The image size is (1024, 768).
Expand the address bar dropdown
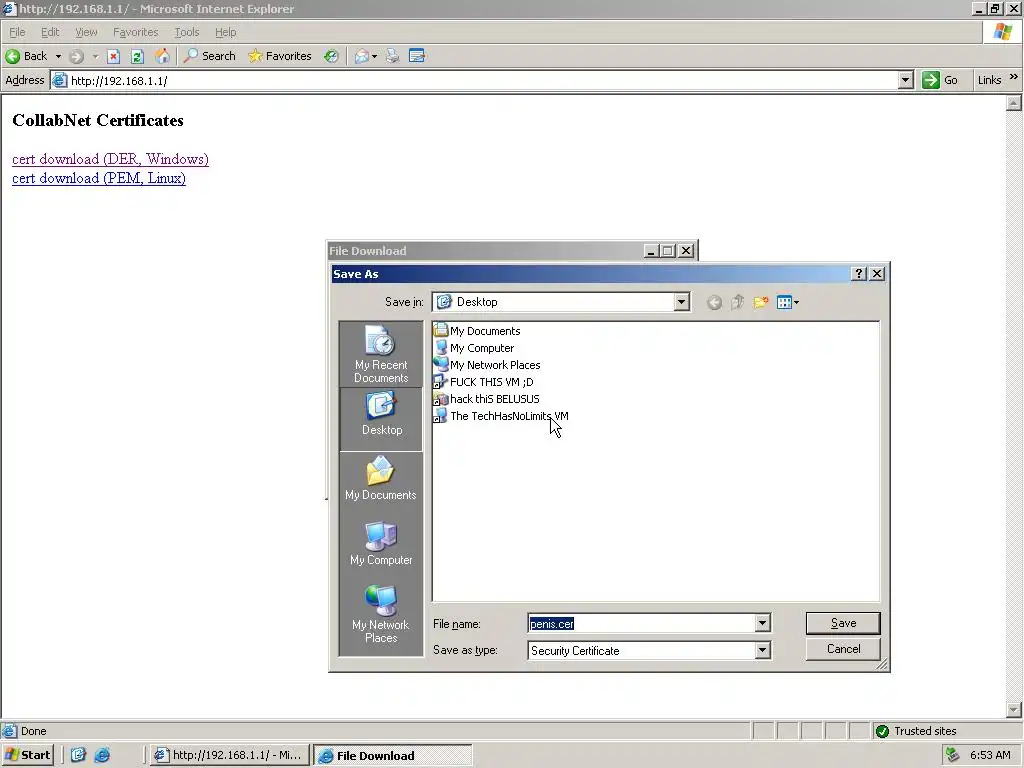[x=905, y=81]
